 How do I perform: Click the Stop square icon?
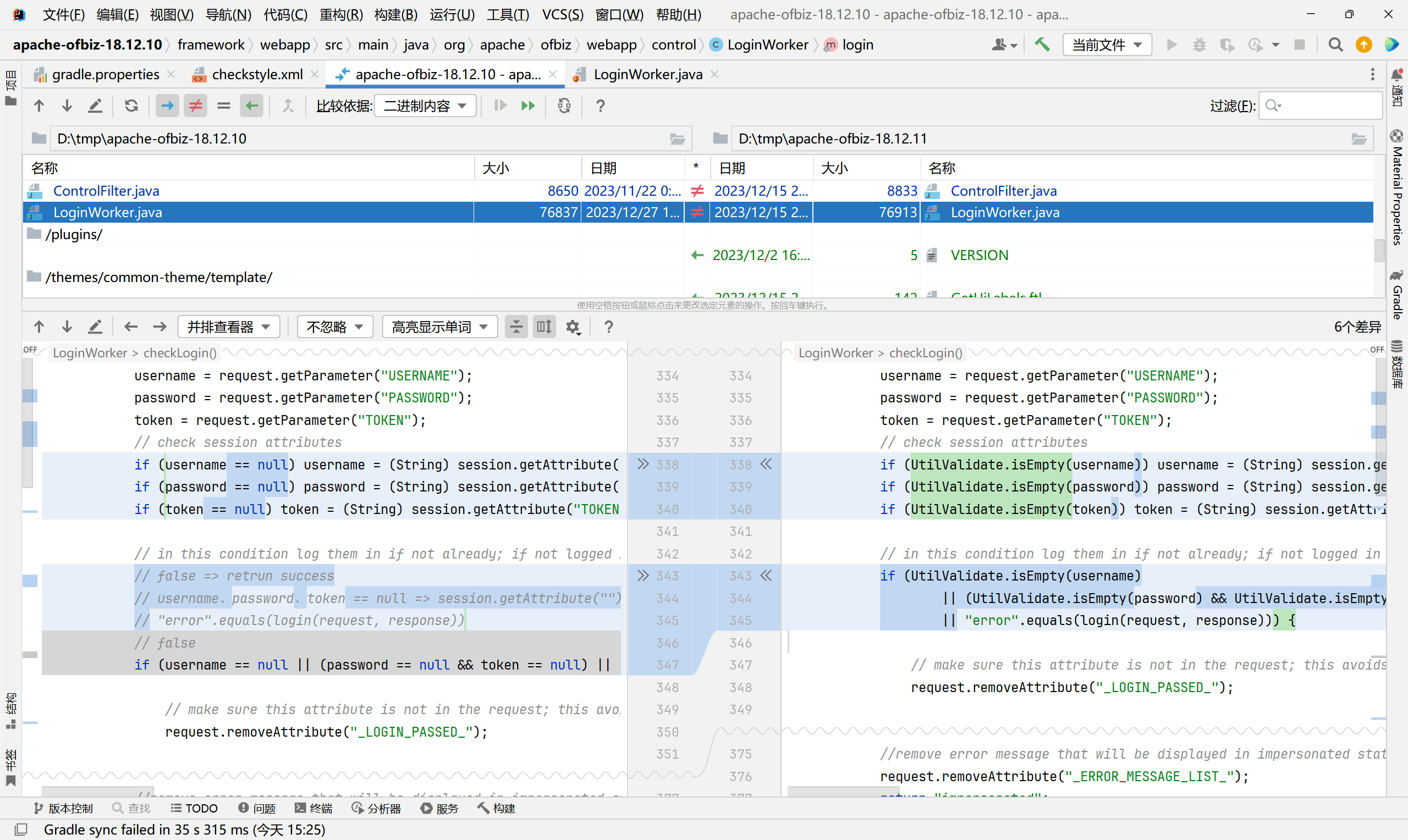pos(1299,44)
